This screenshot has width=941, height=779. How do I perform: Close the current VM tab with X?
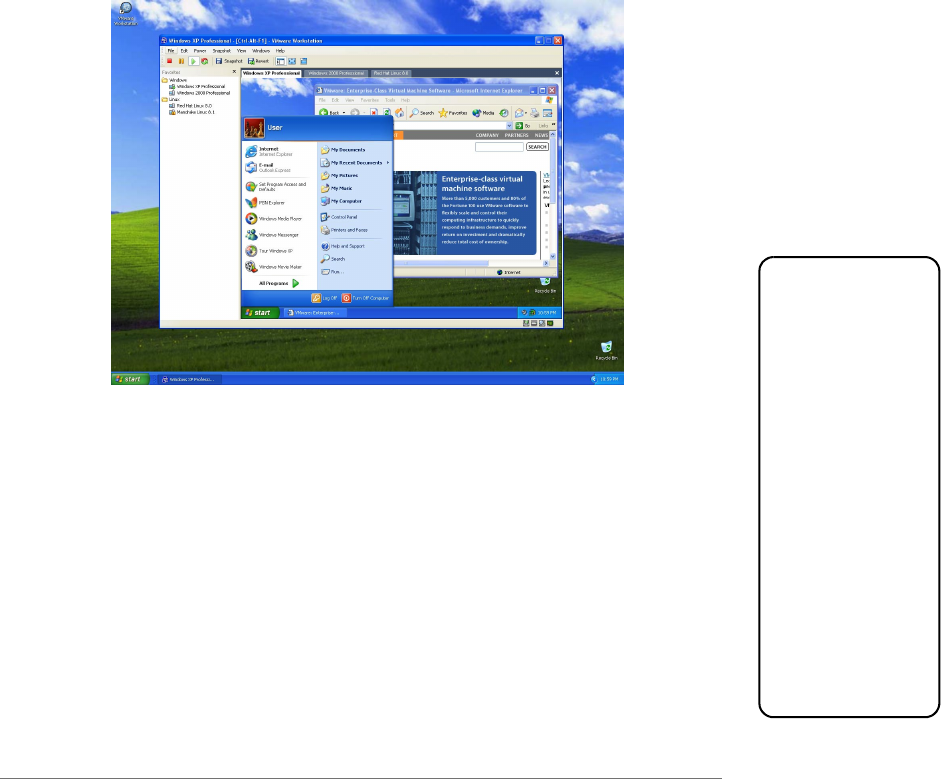click(557, 73)
